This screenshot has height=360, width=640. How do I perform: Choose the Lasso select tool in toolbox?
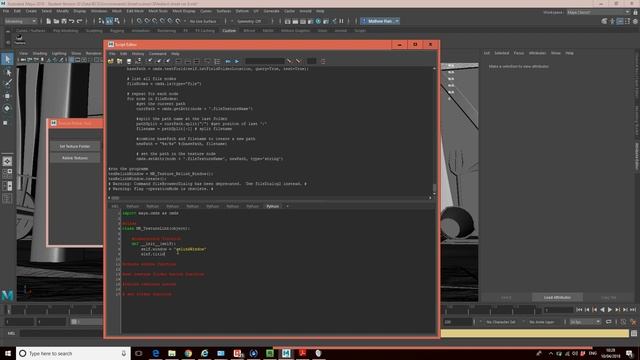coord(7,72)
